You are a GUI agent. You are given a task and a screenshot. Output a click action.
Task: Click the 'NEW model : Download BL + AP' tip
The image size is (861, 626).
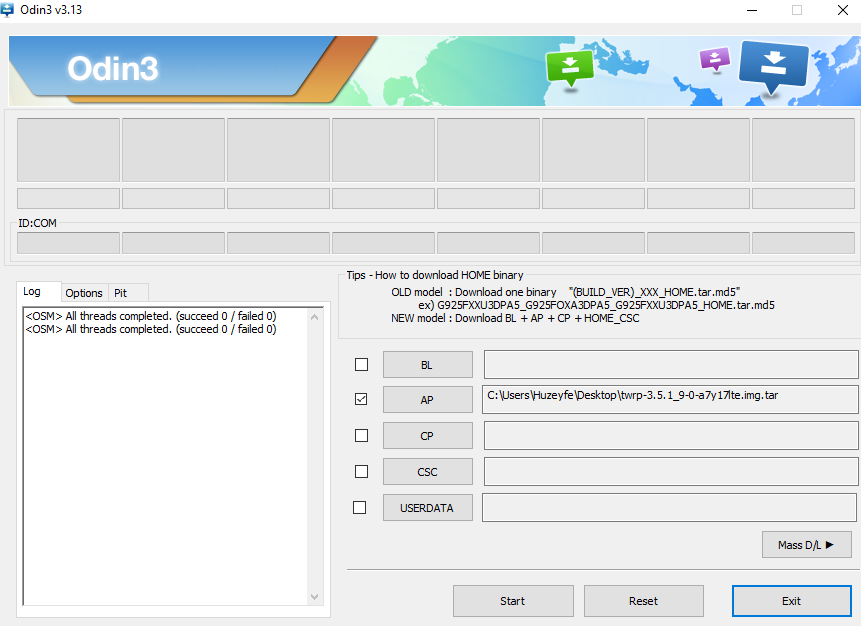[515, 318]
